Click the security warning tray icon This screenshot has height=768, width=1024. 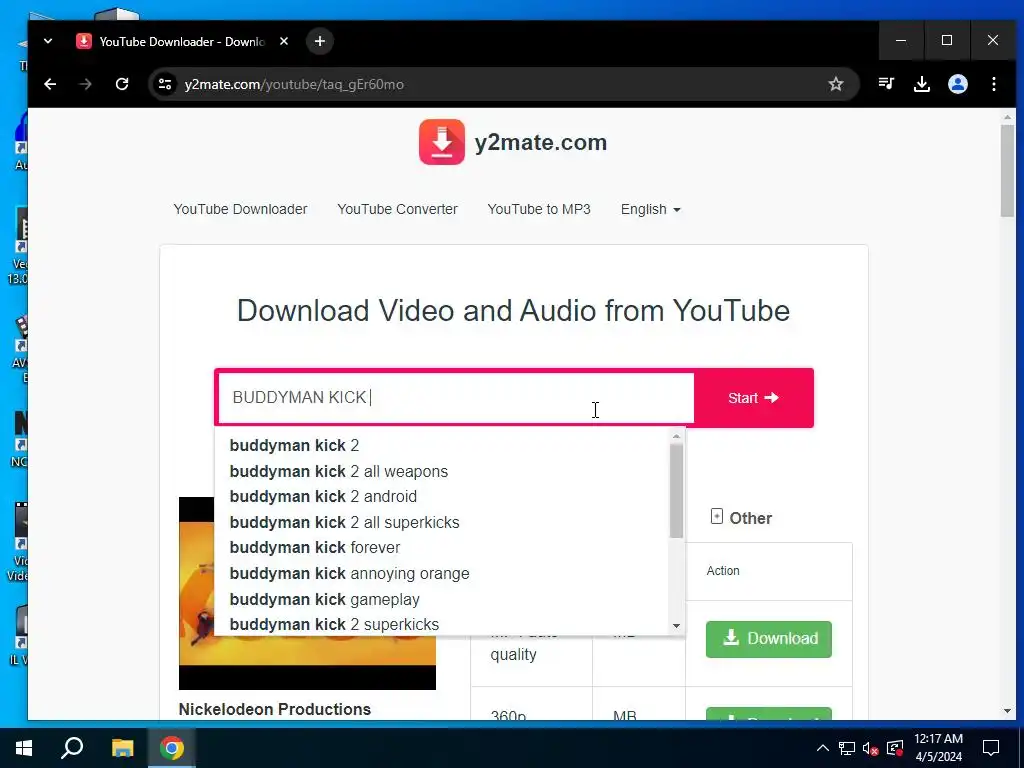[895, 748]
